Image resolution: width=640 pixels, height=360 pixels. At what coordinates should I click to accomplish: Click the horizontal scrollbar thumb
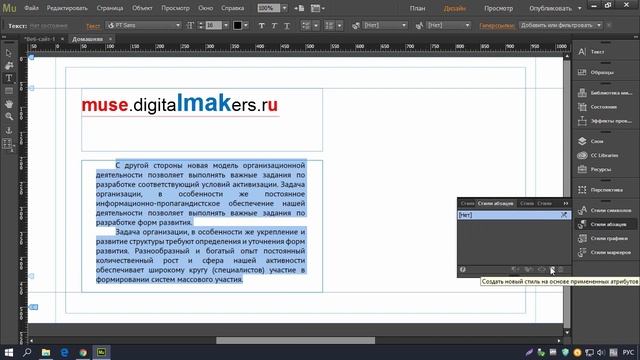point(295,340)
